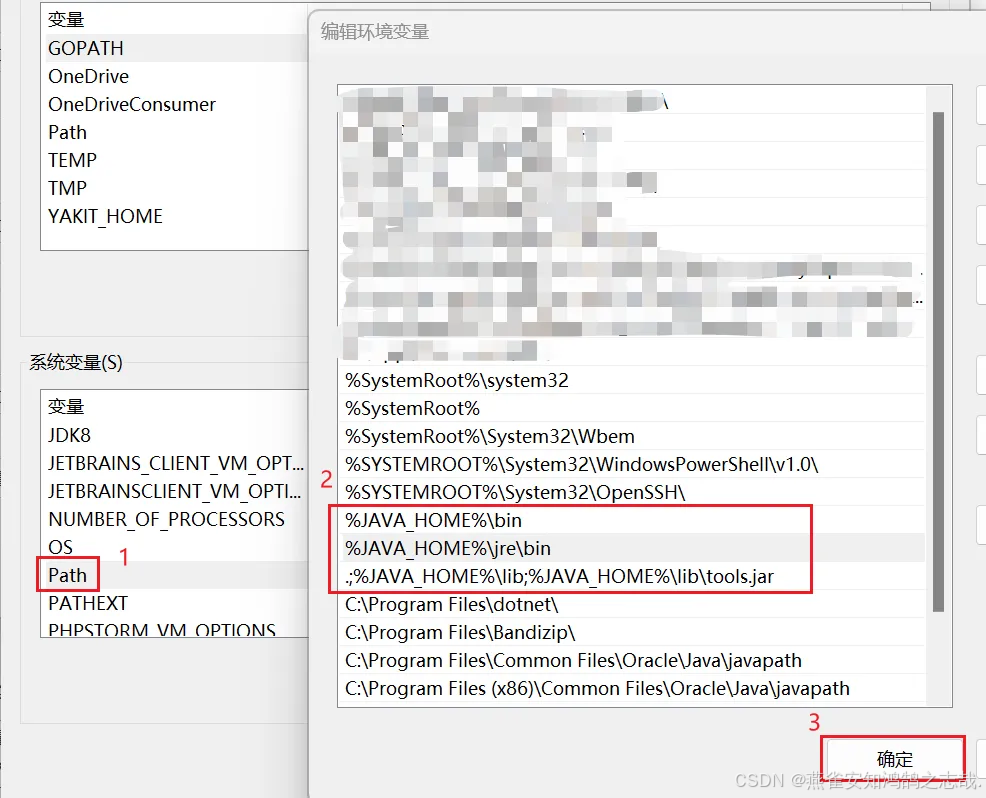Select PATHEXT system variable

[88, 603]
